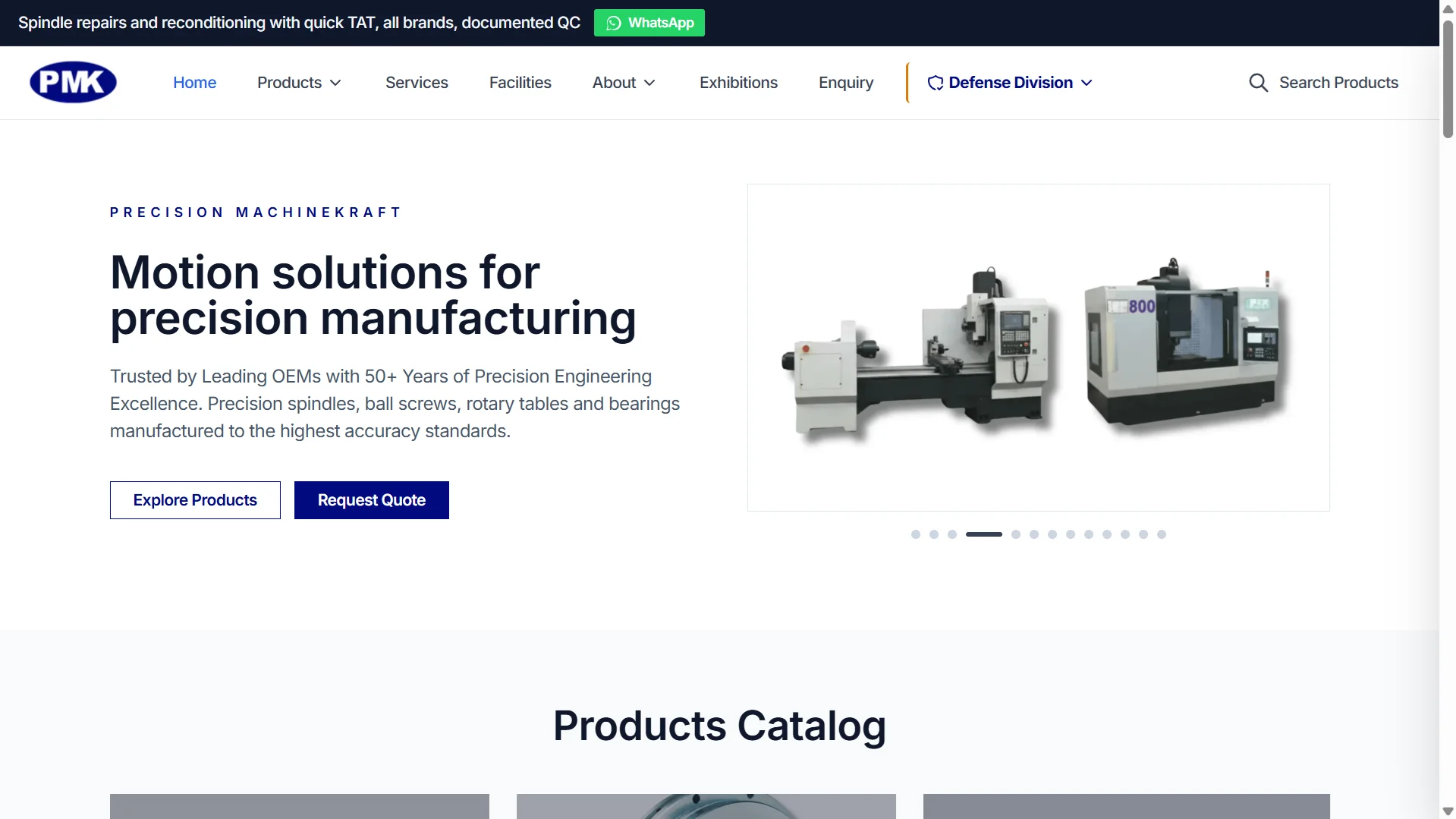
Task: Expand Defense Division dropdown chevron
Action: click(x=1086, y=83)
